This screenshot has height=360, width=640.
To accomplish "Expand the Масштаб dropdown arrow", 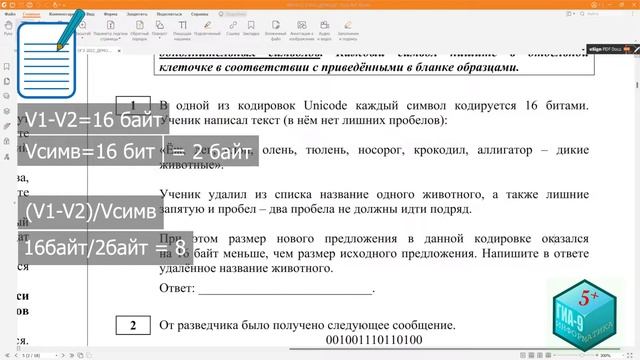I will coord(83,38).
